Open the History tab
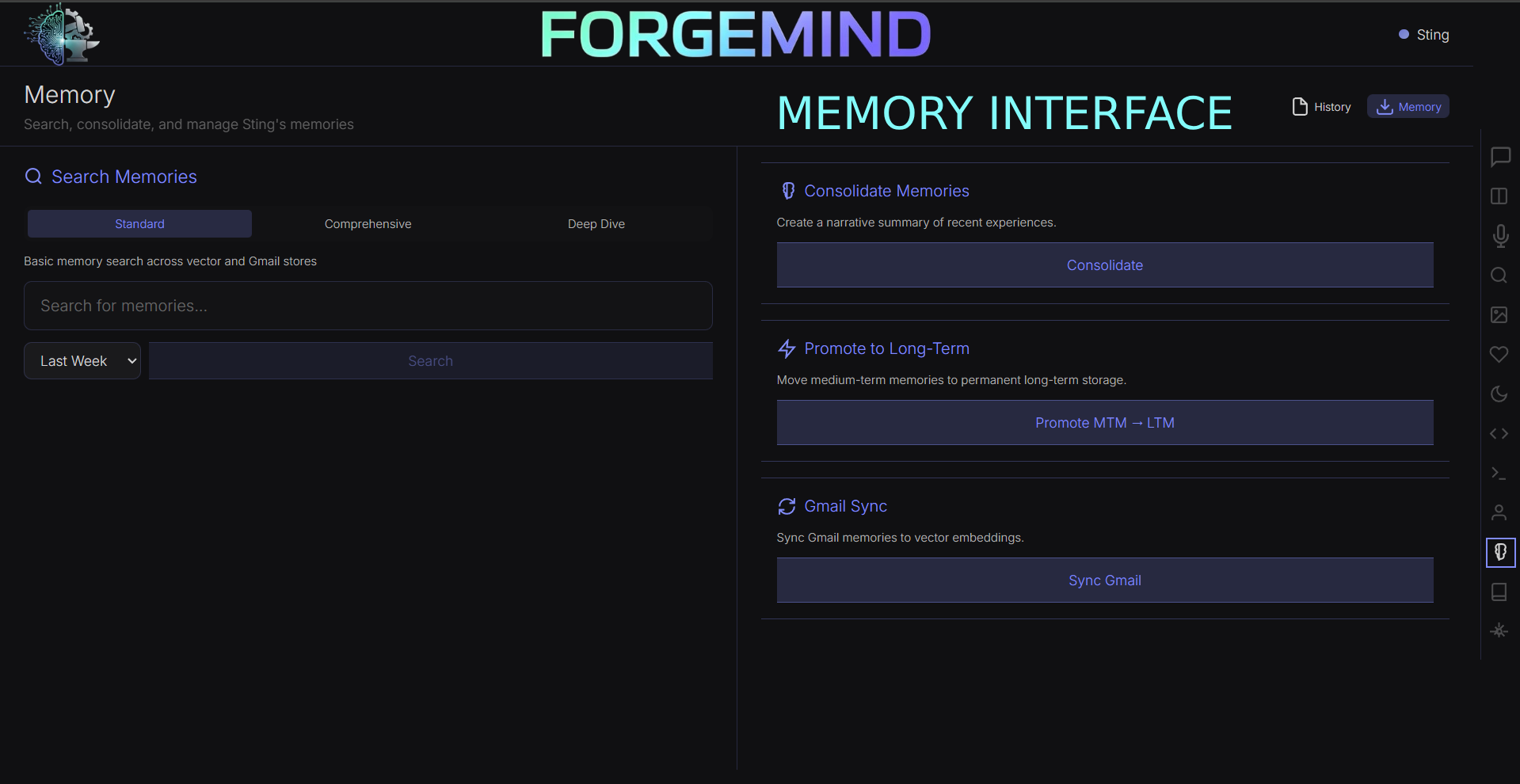This screenshot has height=784, width=1520. coord(1321,107)
